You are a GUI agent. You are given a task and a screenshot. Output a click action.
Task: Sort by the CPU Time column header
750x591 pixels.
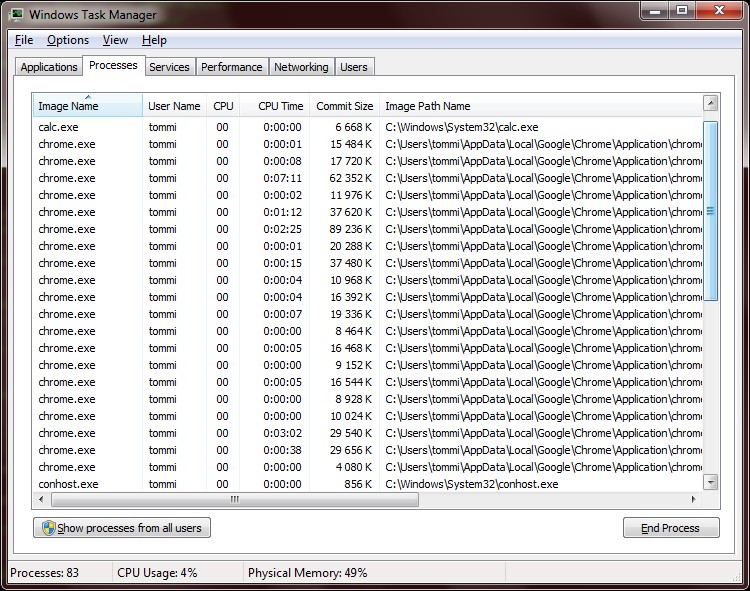click(x=280, y=106)
